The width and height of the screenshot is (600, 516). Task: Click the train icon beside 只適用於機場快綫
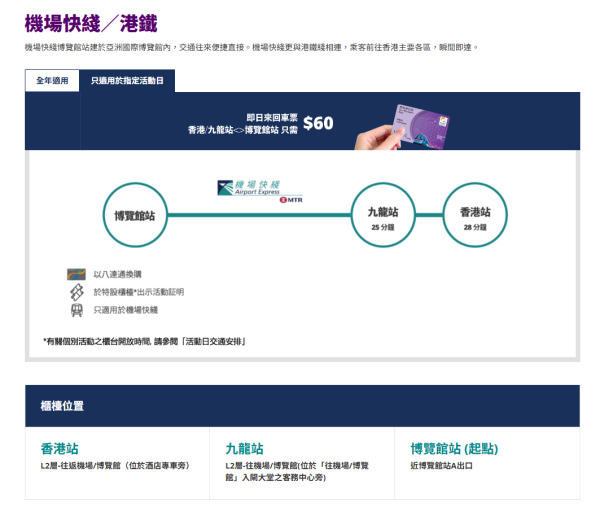tap(77, 310)
